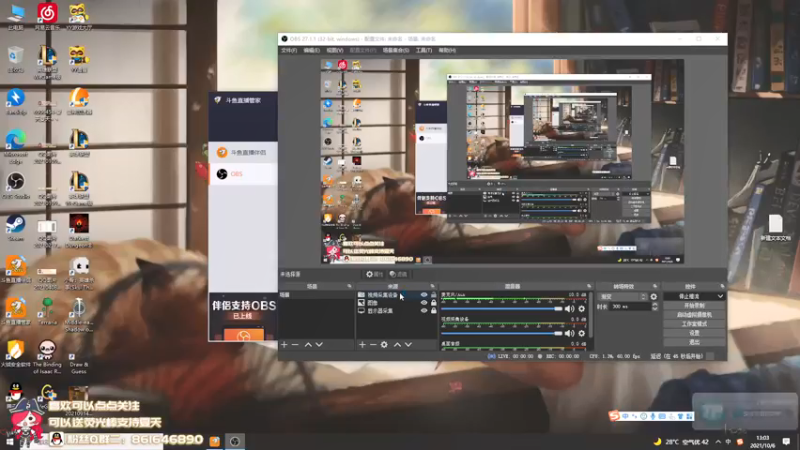The image size is (800, 450).
Task: Open Terraria desktop shortcut
Action: tap(47, 312)
